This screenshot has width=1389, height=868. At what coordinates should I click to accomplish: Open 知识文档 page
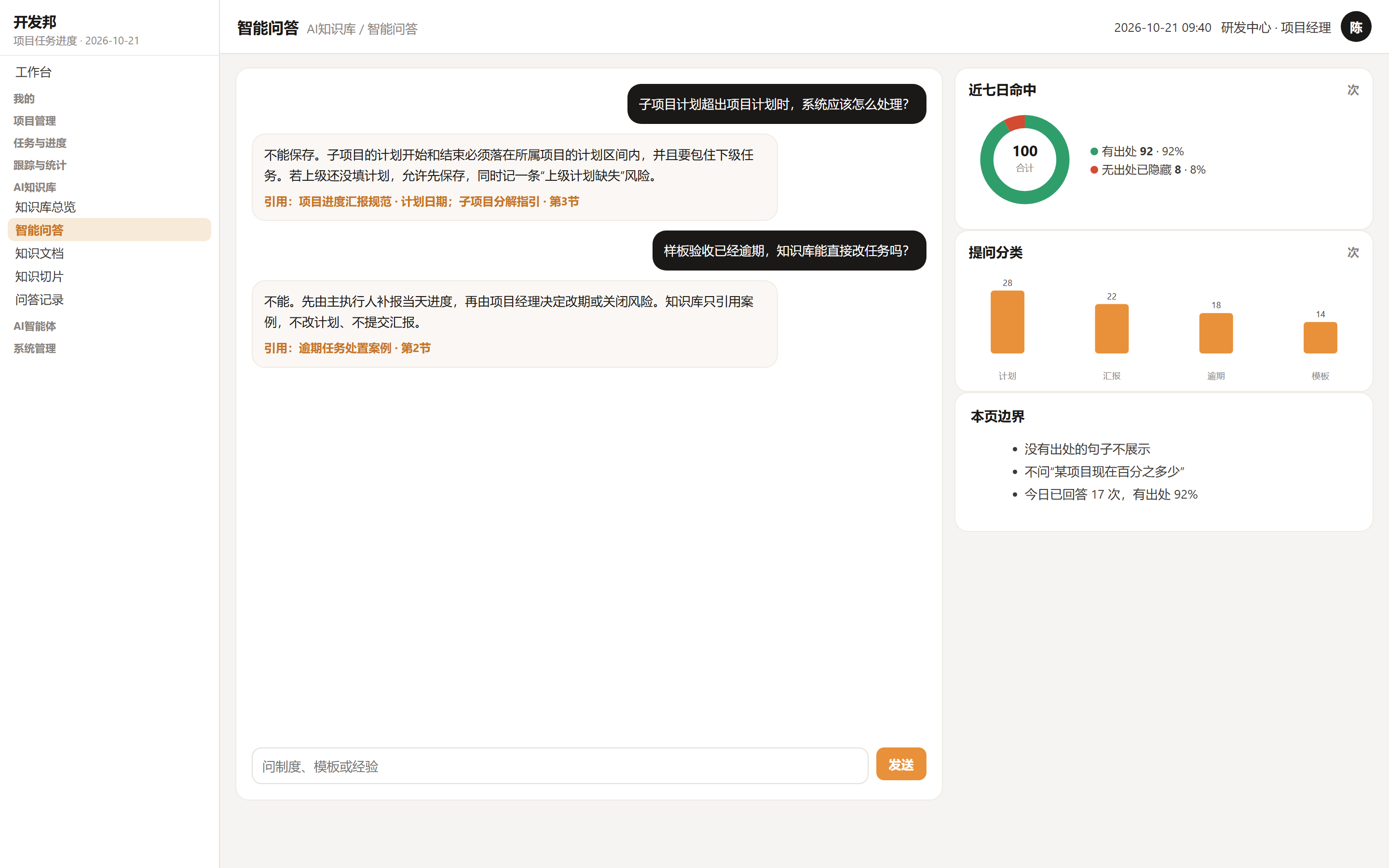point(109,253)
